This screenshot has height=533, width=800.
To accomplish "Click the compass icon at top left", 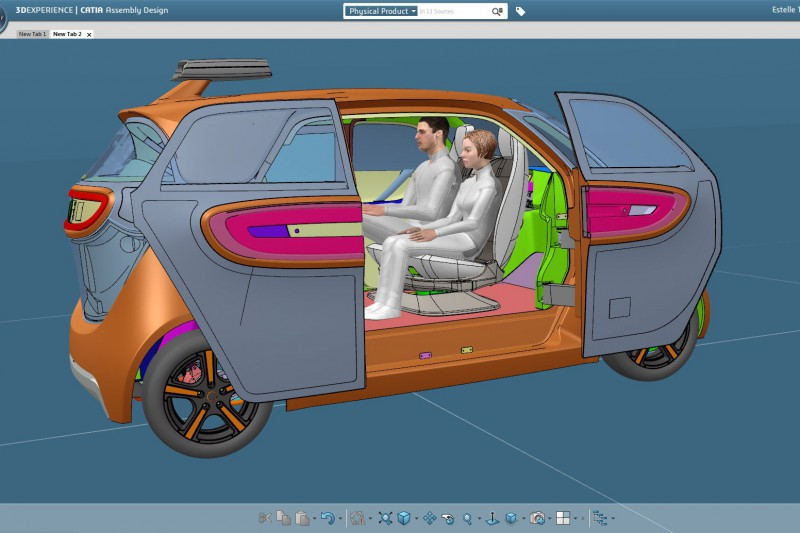I will tap(3, 18).
